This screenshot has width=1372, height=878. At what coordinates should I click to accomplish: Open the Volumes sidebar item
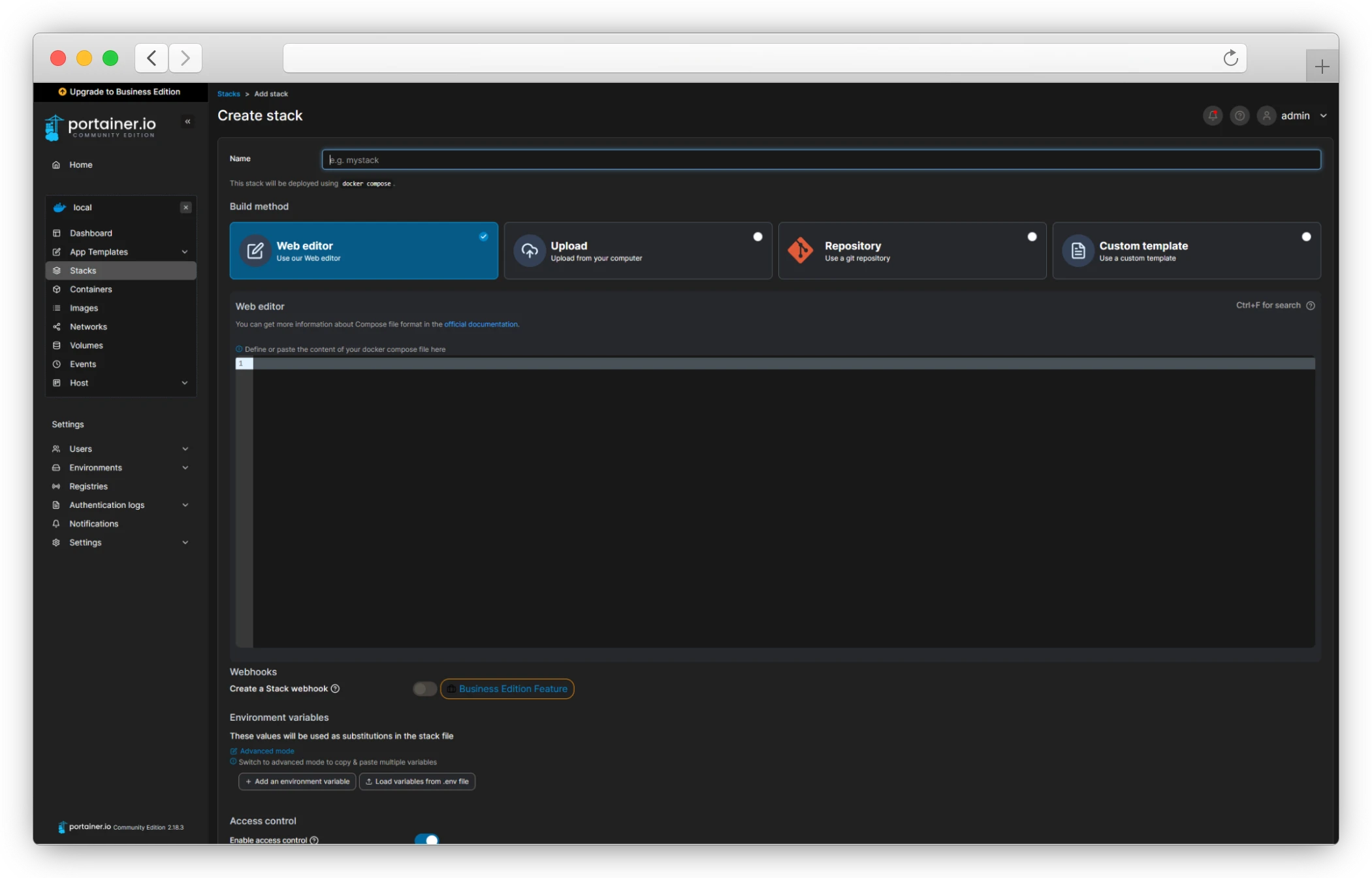point(86,345)
